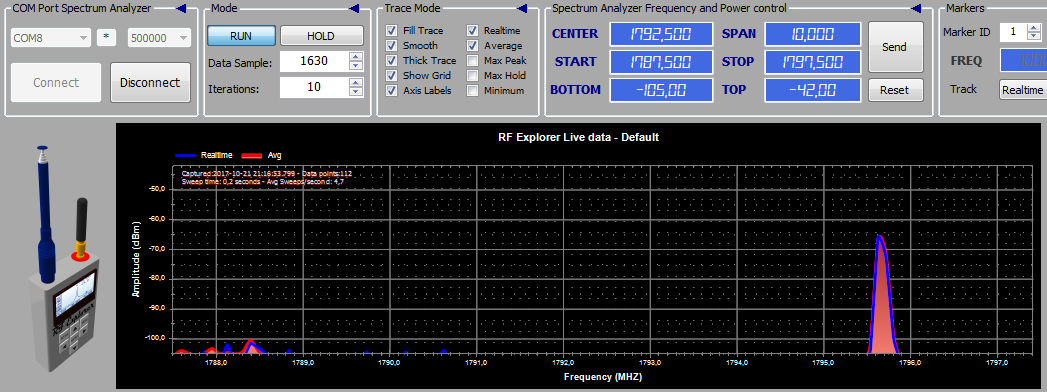Screen dimensions: 1047x392
Task: Open the Track Realtime dropdown
Action: point(1023,89)
